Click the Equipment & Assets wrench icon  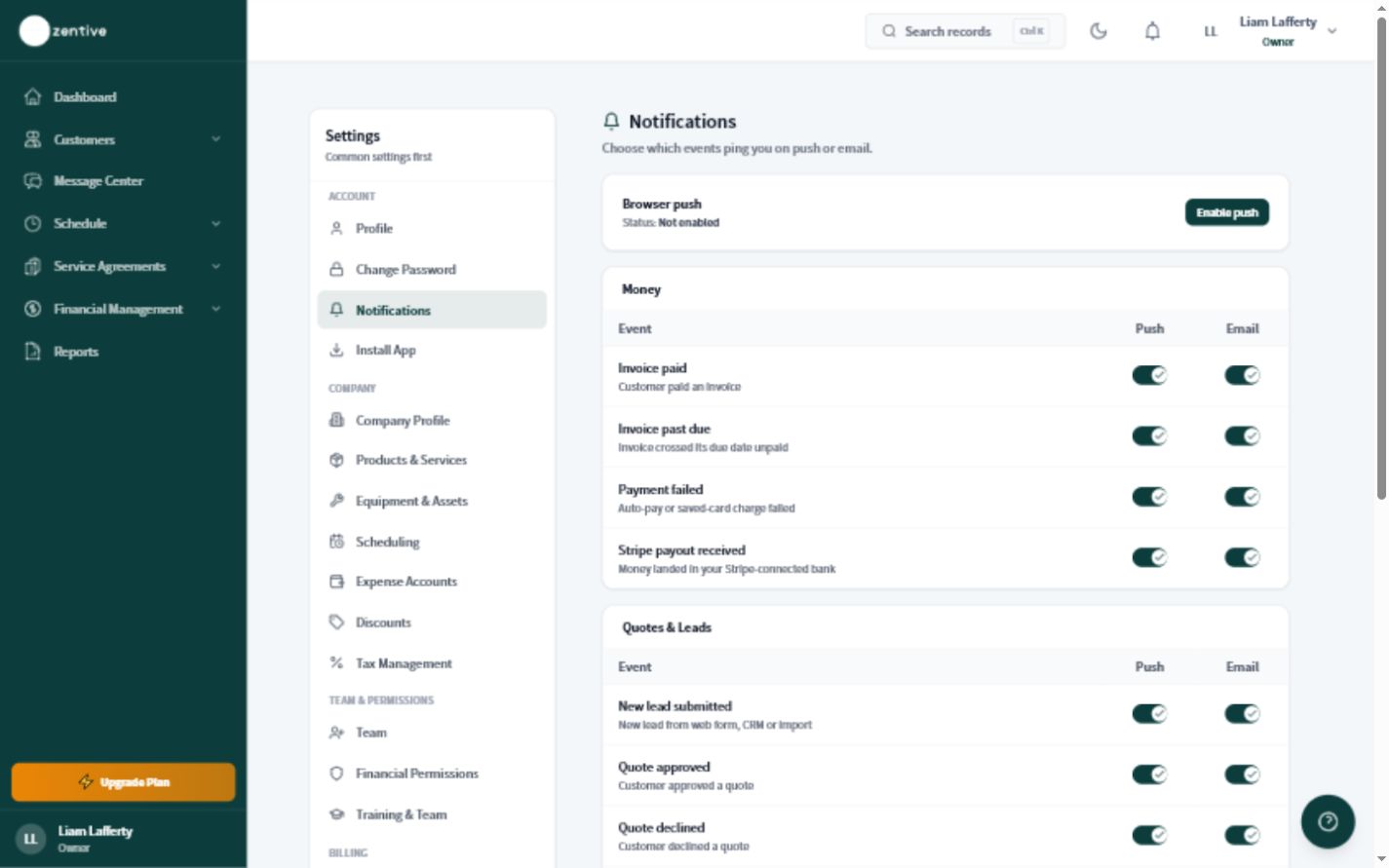click(336, 501)
